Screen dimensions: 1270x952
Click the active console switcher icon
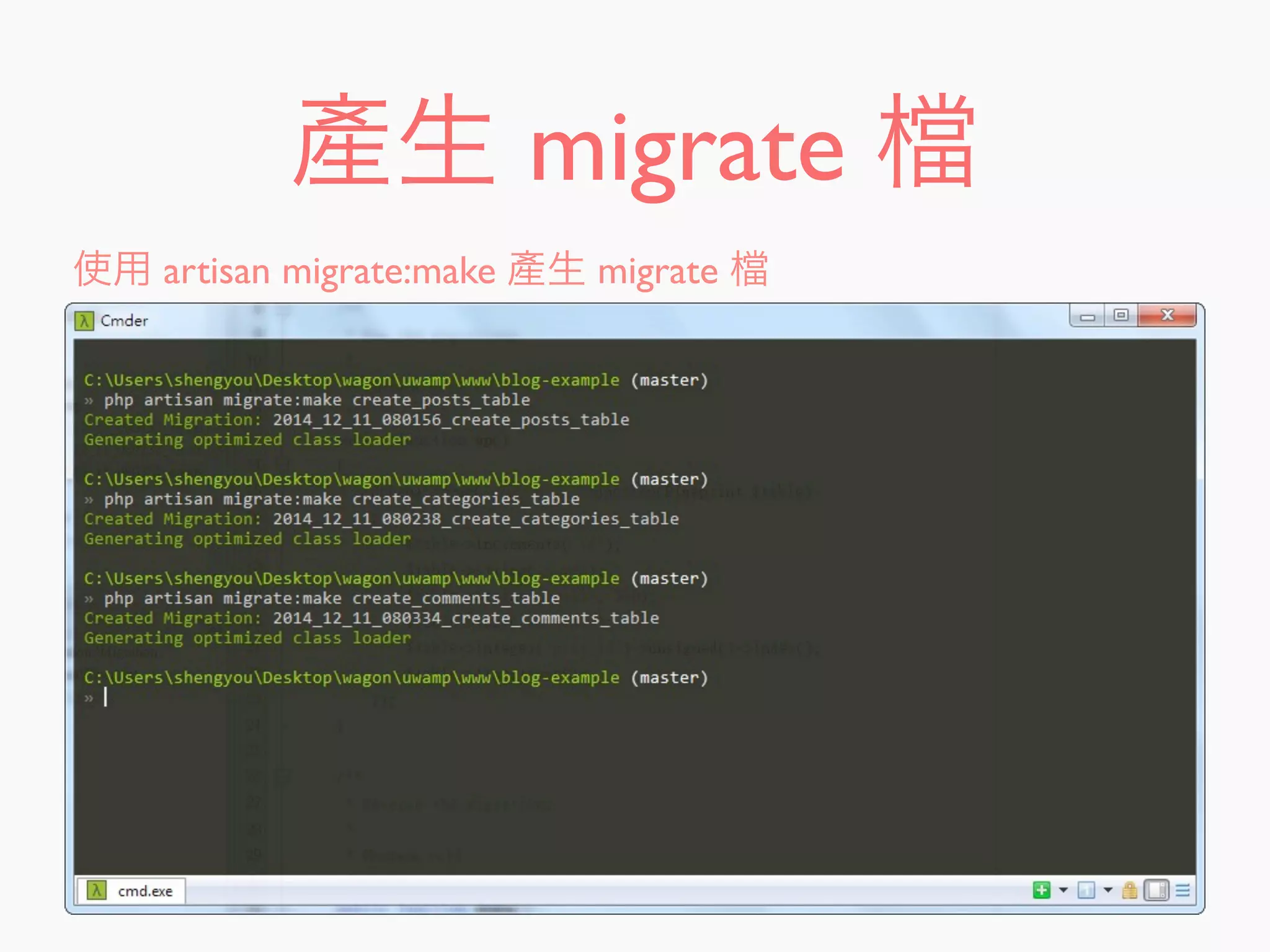point(1086,890)
